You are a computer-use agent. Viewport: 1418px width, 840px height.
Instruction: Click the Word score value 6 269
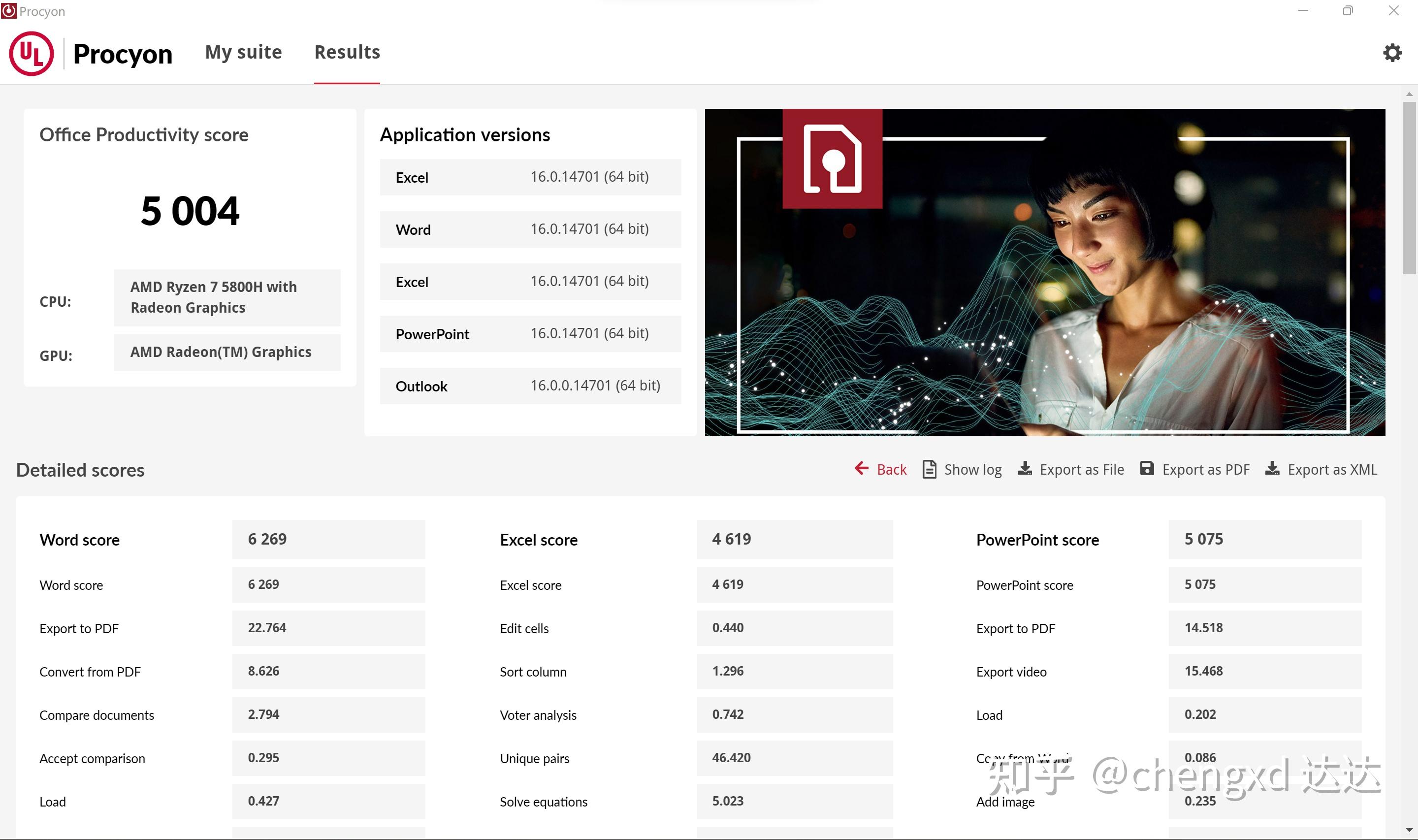[x=267, y=540]
